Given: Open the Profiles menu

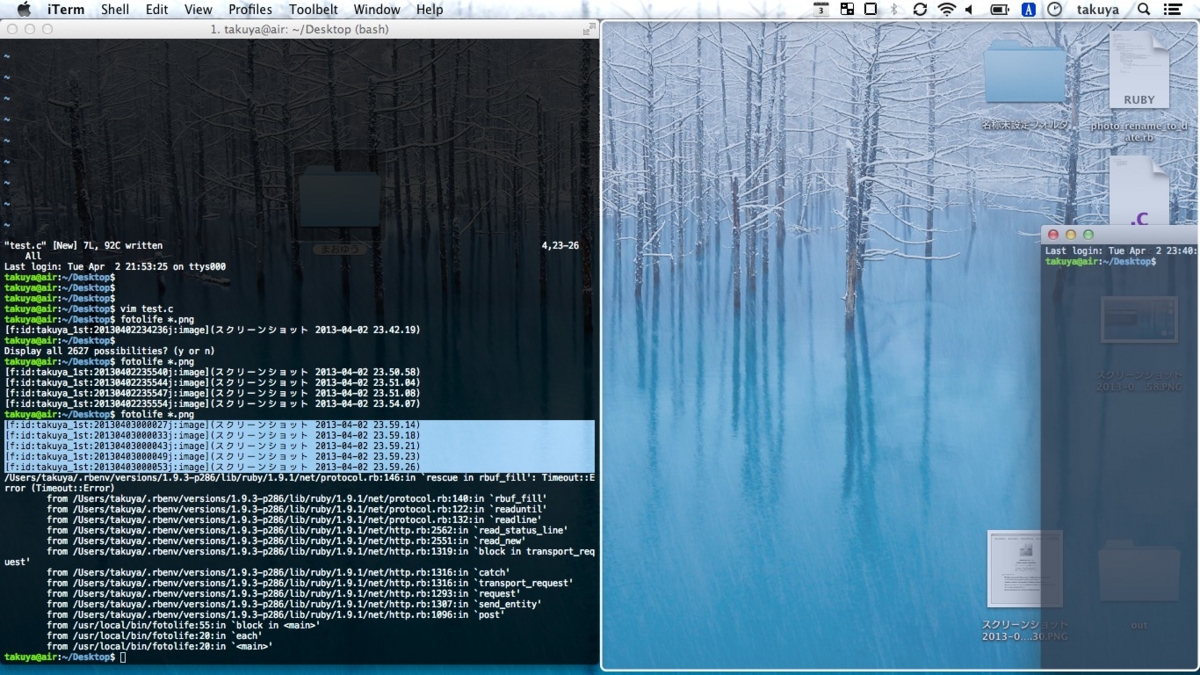Looking at the screenshot, I should click(x=250, y=9).
